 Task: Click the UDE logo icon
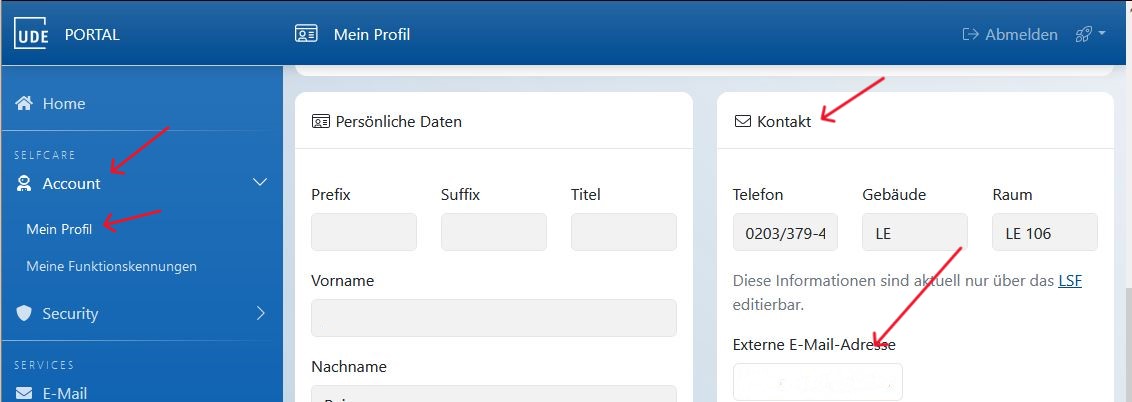[32, 34]
